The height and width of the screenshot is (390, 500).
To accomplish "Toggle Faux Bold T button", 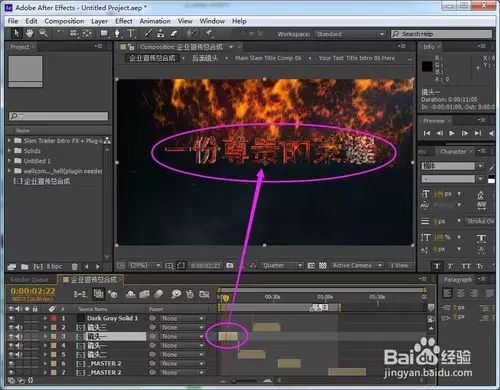I will 437,266.
